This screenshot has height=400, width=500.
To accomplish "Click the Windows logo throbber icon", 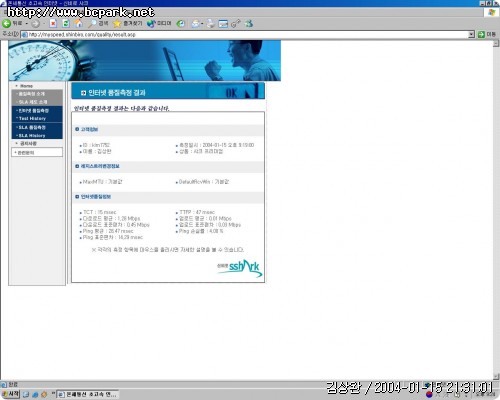I will point(491,12).
